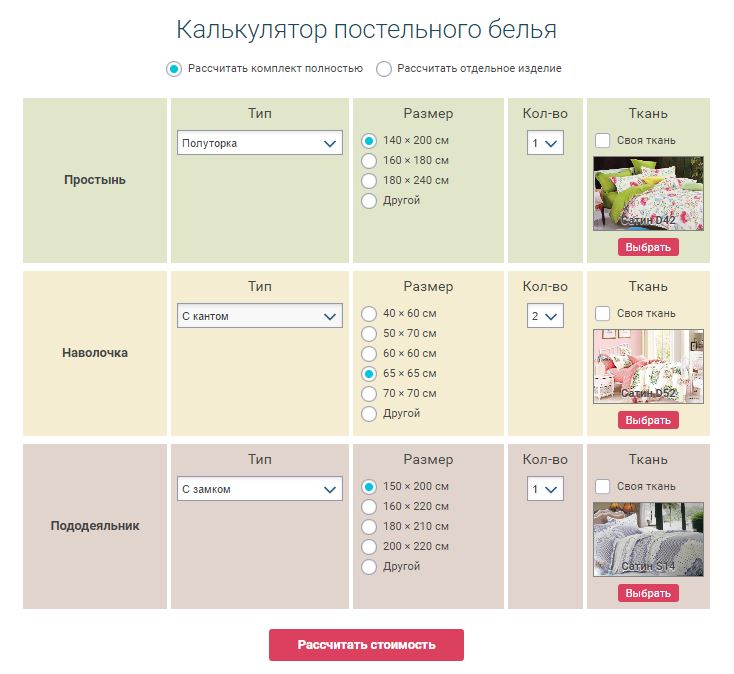This screenshot has height=674, width=734.
Task: Choose sheet size 160 × 180 см
Action: 369,160
